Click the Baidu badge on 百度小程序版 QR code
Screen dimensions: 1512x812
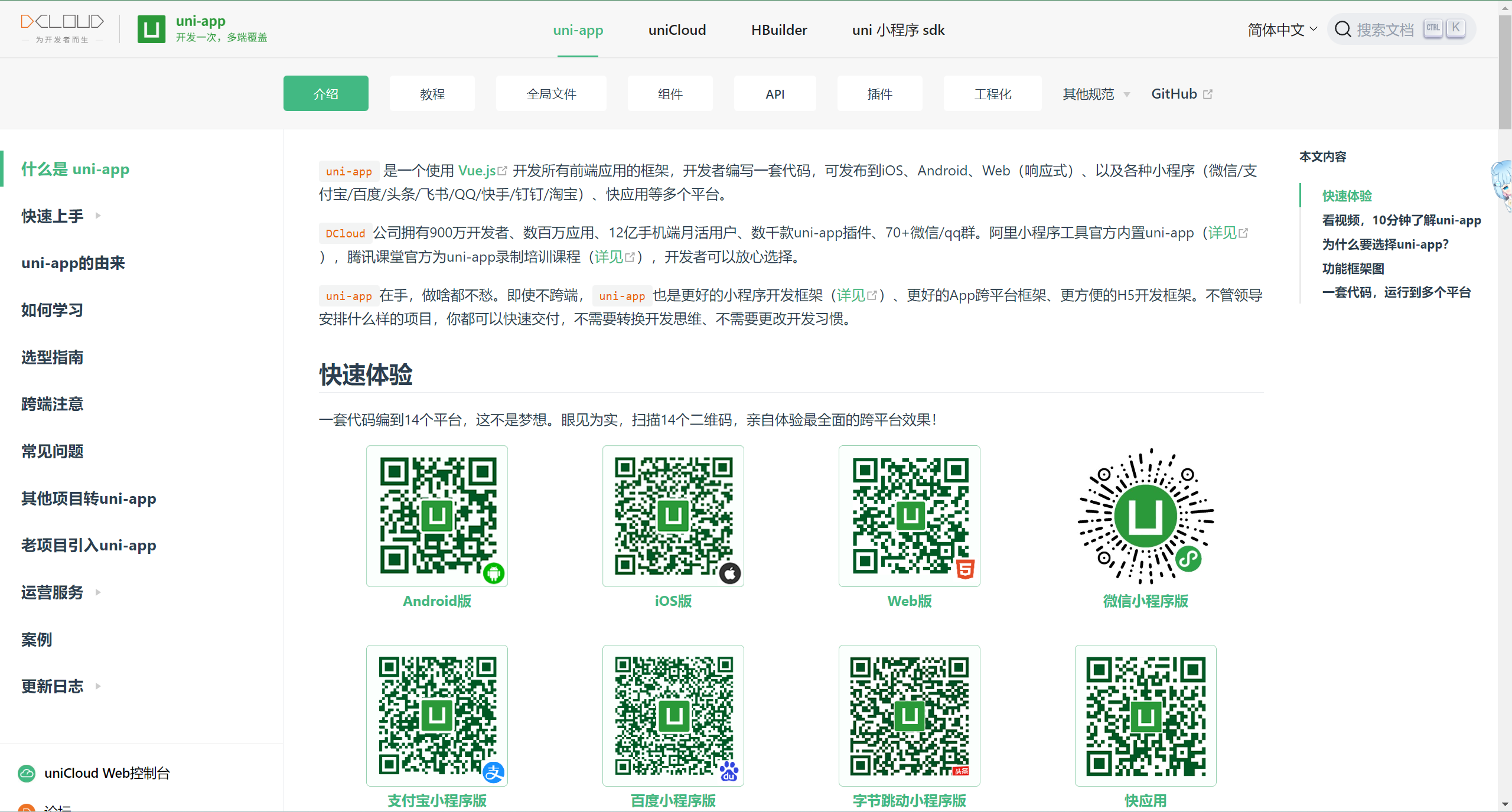(x=730, y=772)
